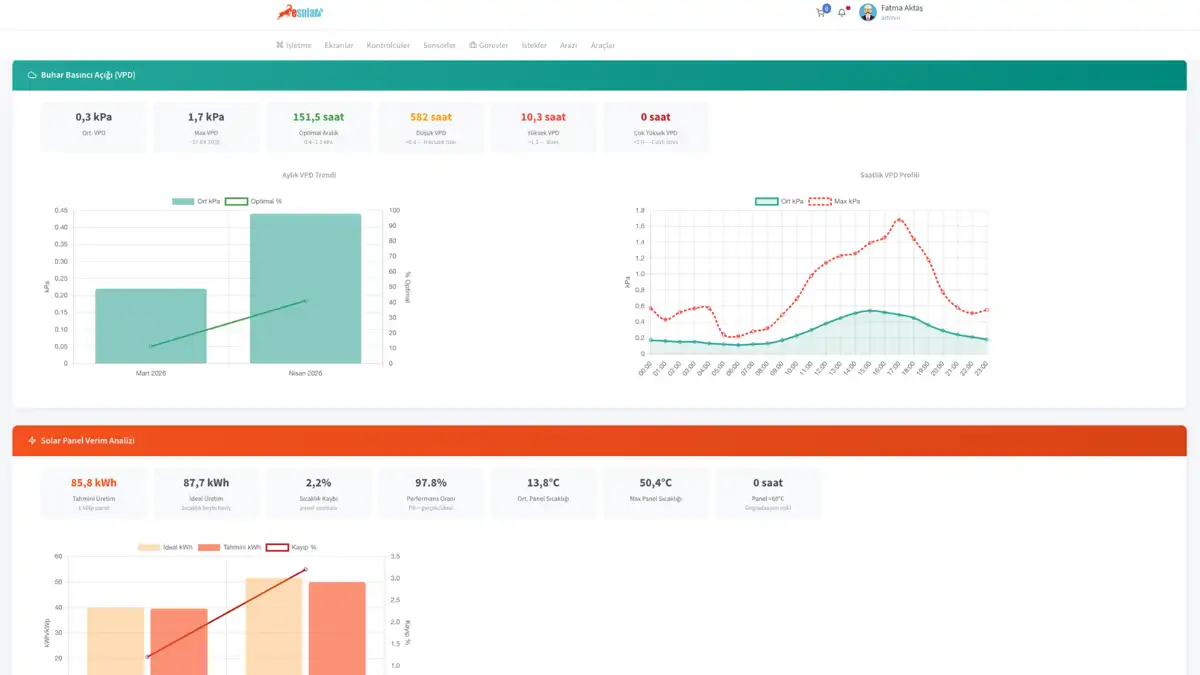Click the icon beside the İşletme menu item
Image resolution: width=1200 pixels, height=675 pixels.
280,45
